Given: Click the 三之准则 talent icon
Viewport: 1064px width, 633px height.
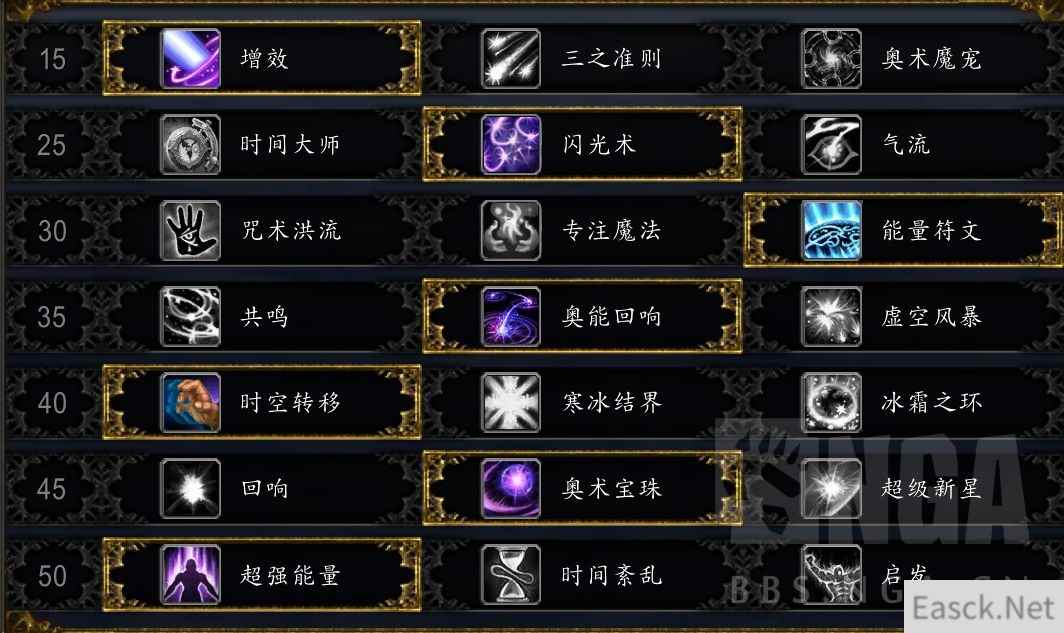Looking at the screenshot, I should tap(511, 58).
